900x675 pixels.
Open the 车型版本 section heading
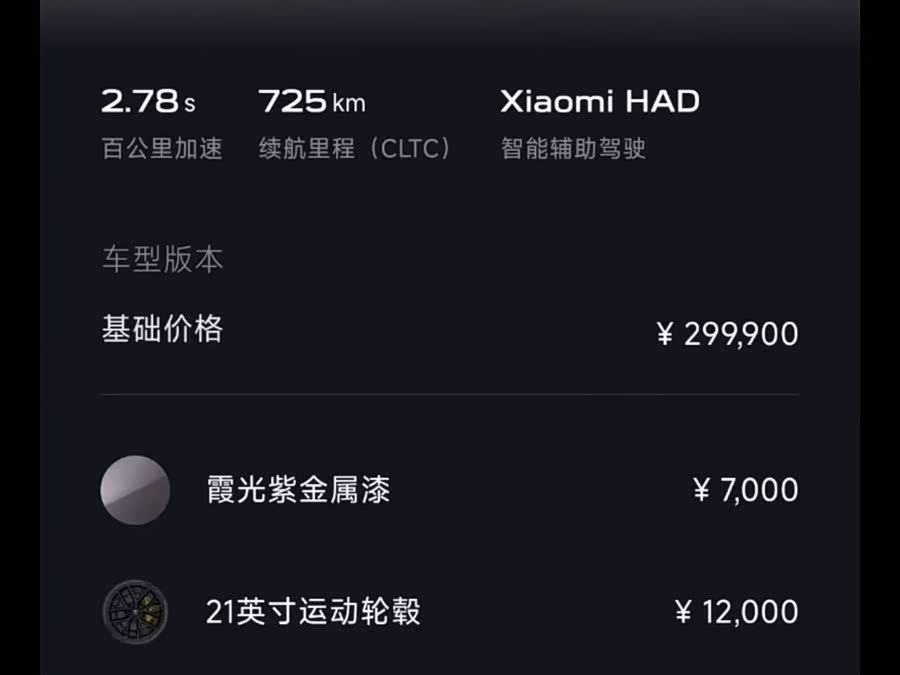(x=162, y=260)
